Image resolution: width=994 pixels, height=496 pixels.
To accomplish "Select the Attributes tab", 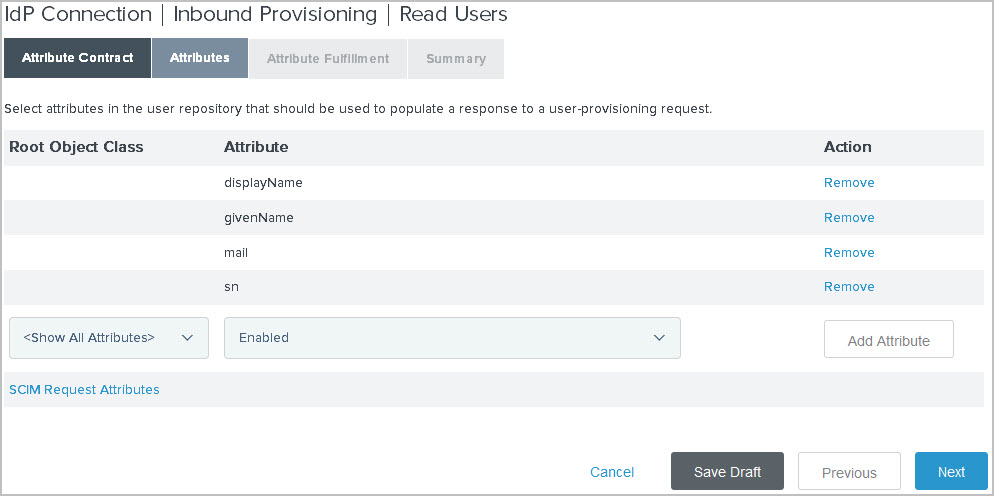I will tap(199, 58).
